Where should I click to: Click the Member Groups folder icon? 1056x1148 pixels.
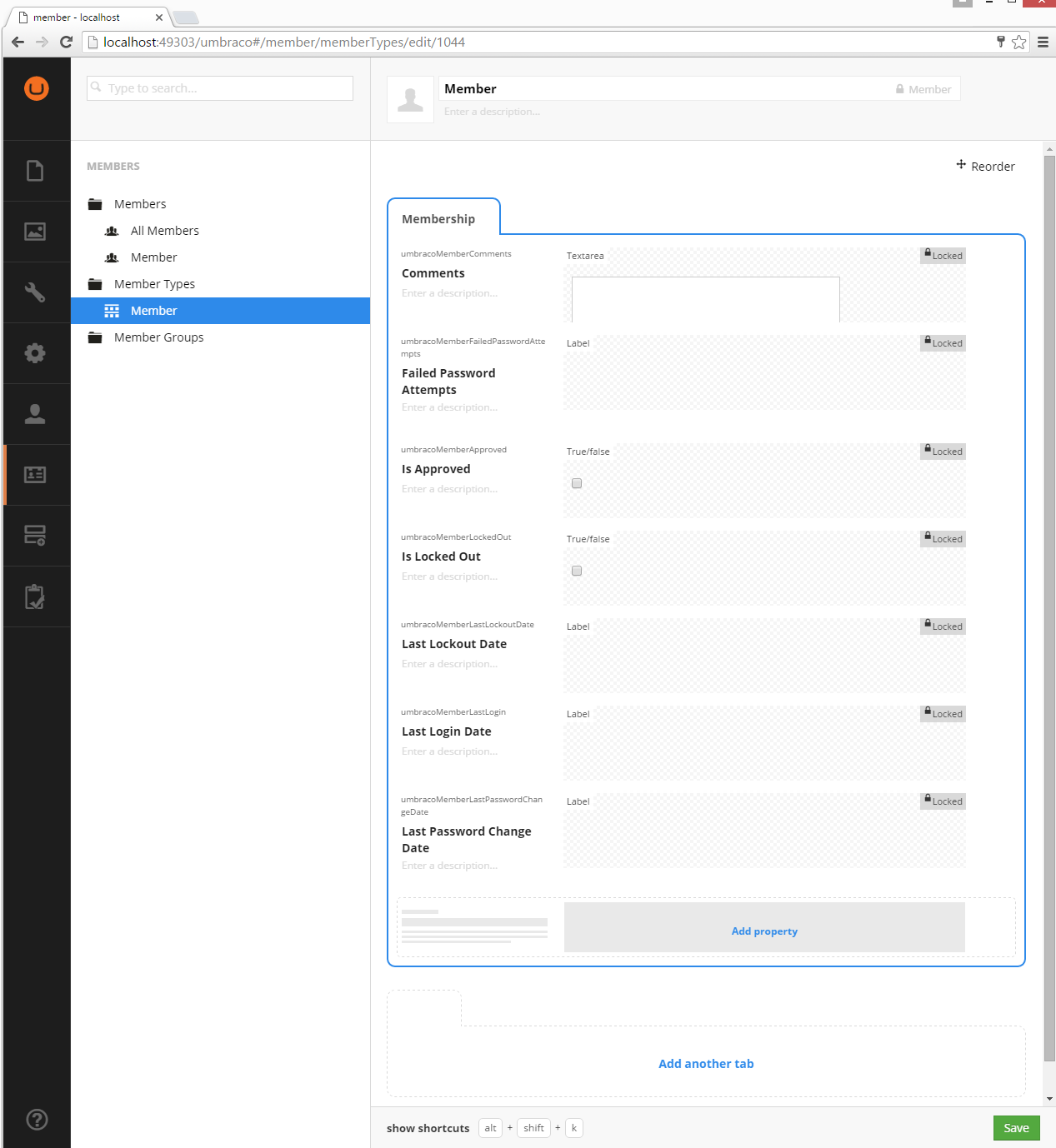(95, 337)
